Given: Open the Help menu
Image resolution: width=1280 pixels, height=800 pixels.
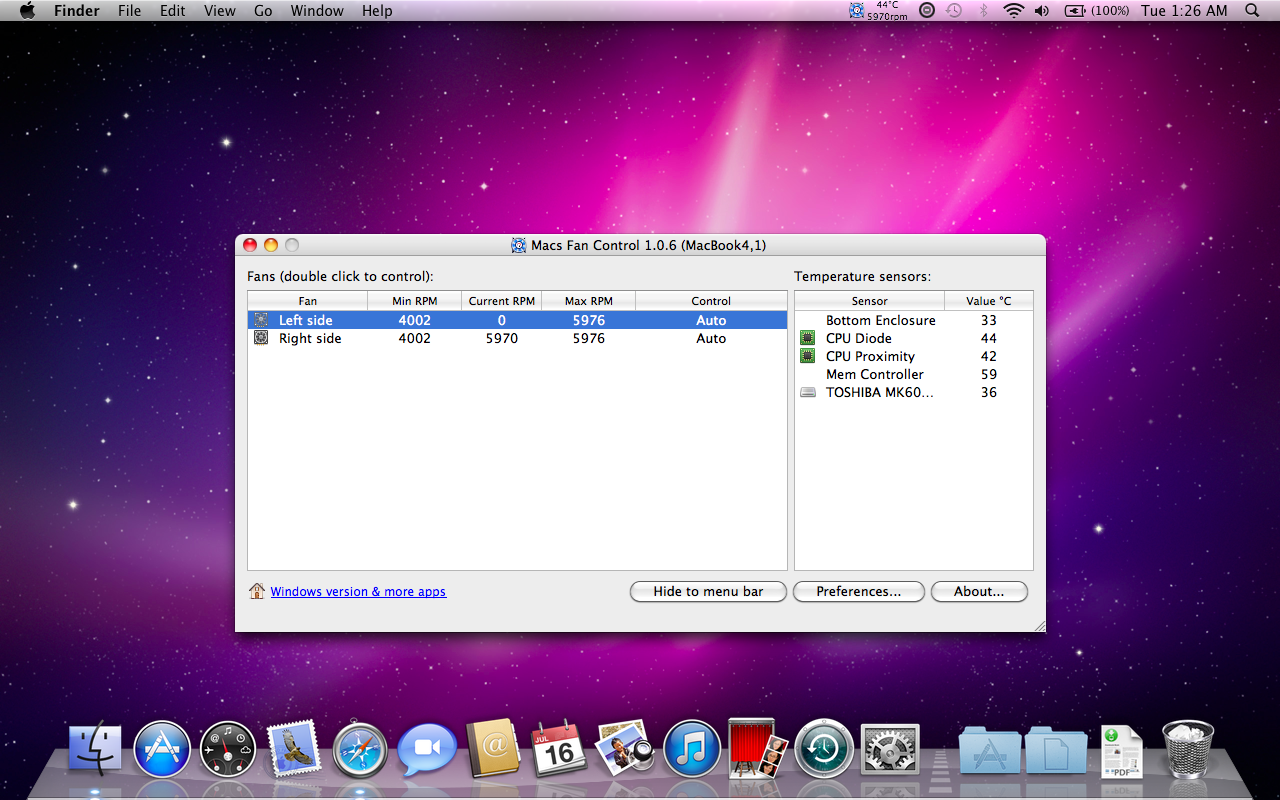Looking at the screenshot, I should [377, 10].
